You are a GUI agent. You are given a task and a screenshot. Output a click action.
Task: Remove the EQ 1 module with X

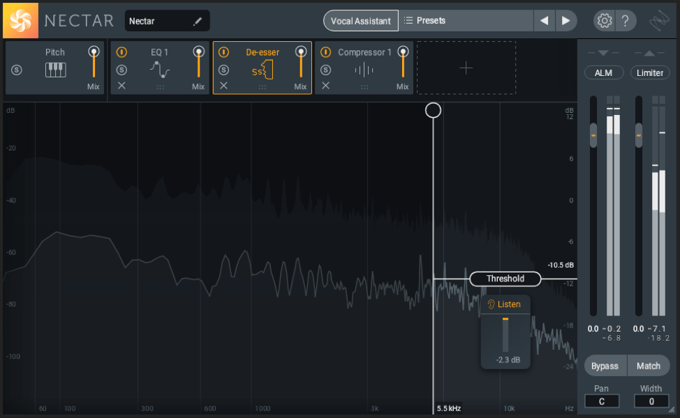(x=121, y=86)
